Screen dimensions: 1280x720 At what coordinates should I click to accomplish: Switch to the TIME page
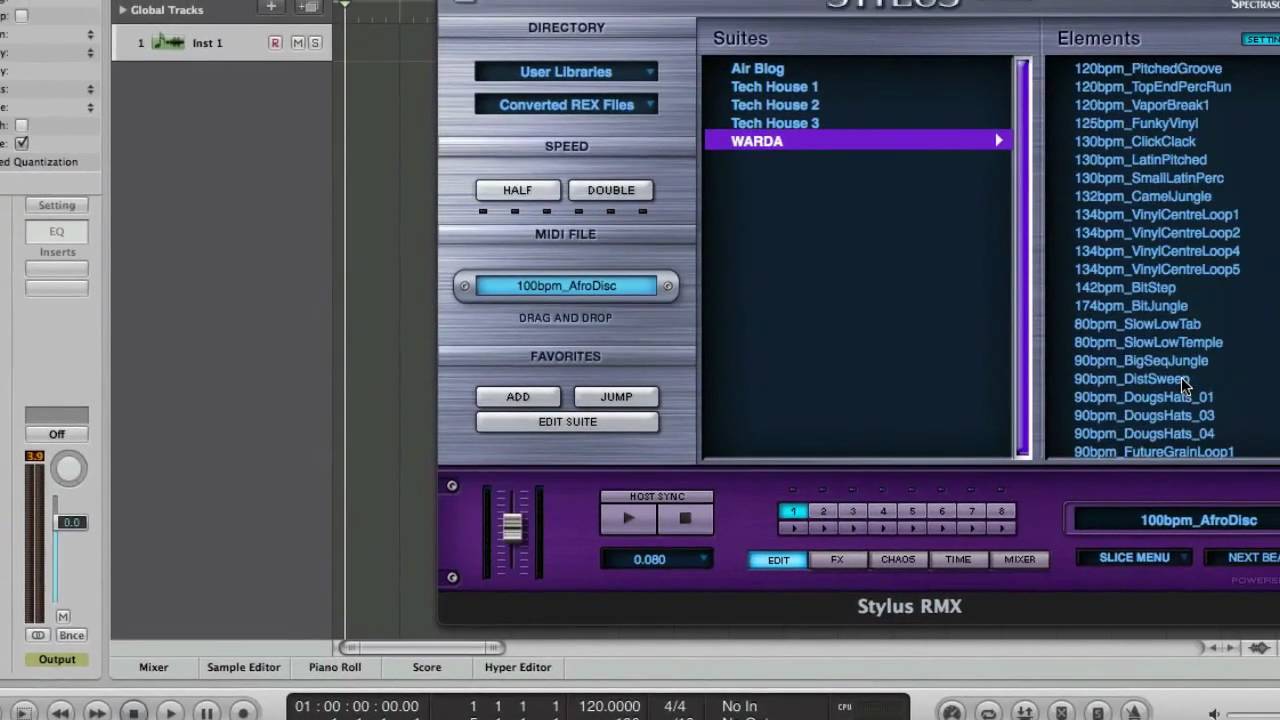point(958,560)
